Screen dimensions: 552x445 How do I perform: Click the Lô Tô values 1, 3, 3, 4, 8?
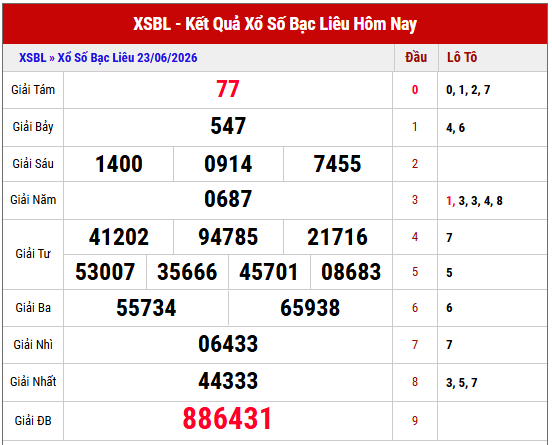tap(474, 201)
